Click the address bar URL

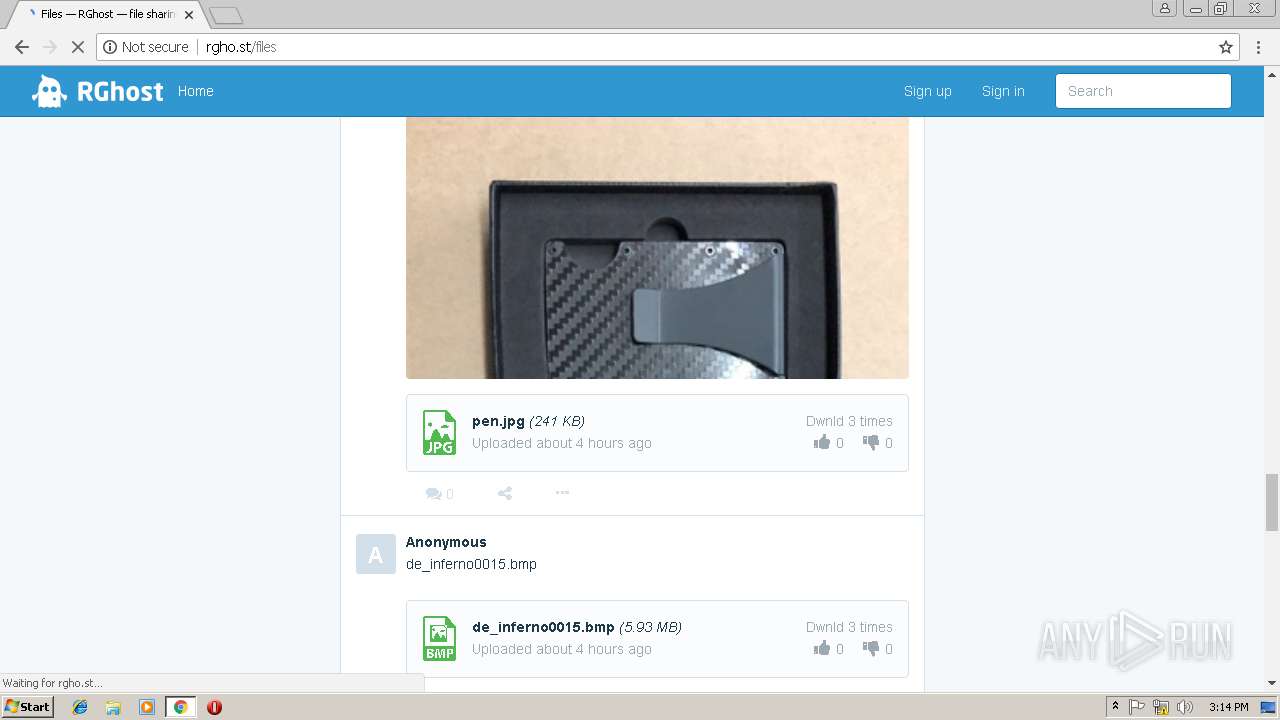241,47
